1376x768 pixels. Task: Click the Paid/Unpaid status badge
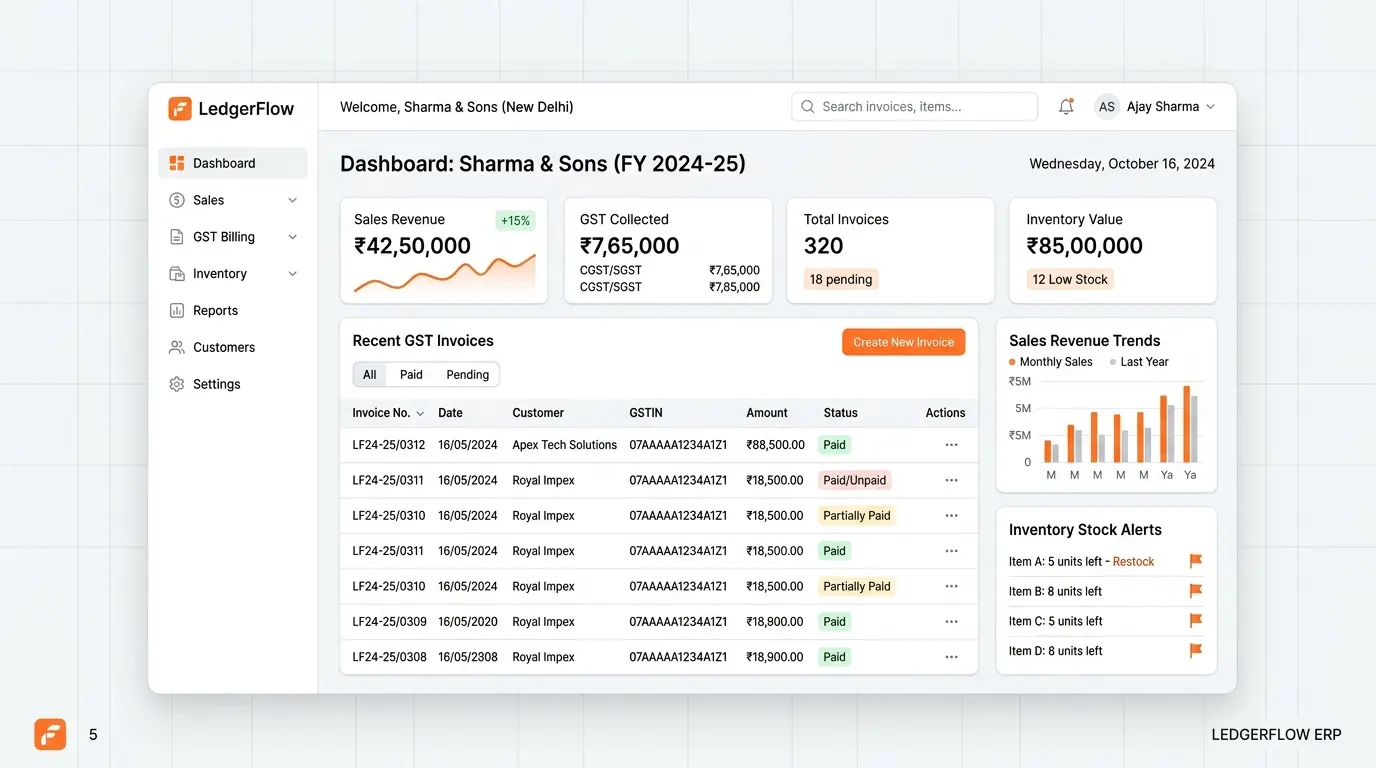(x=855, y=481)
